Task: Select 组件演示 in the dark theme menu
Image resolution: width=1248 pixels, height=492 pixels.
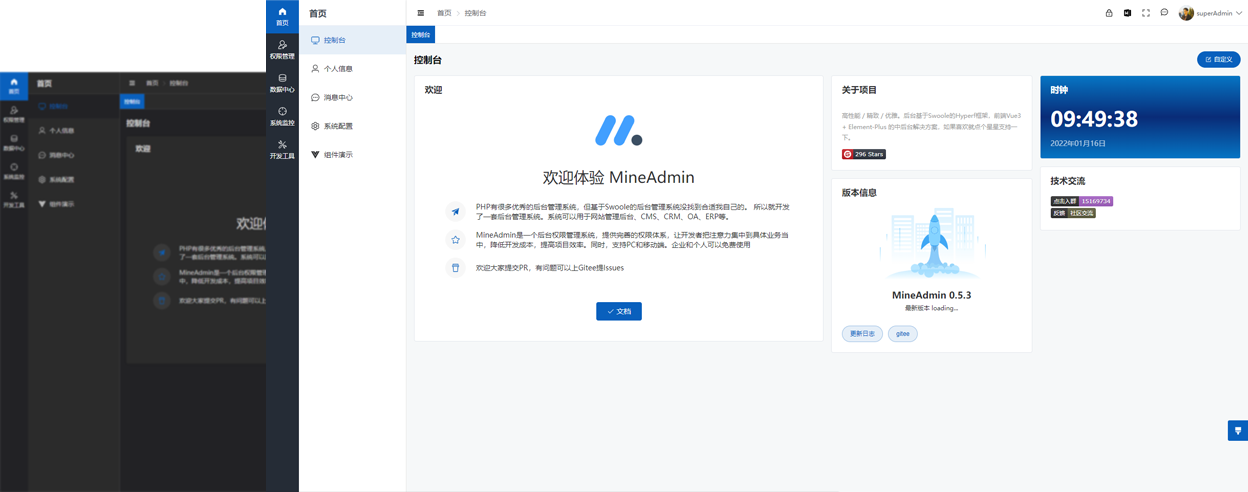Action: pos(75,204)
